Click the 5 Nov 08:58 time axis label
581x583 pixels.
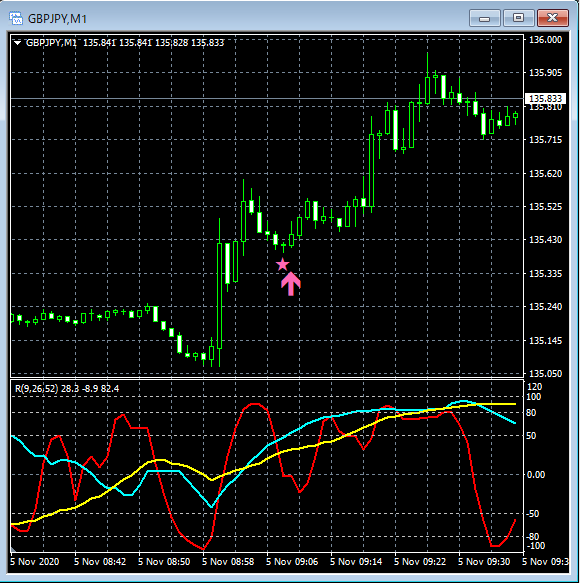228,561
